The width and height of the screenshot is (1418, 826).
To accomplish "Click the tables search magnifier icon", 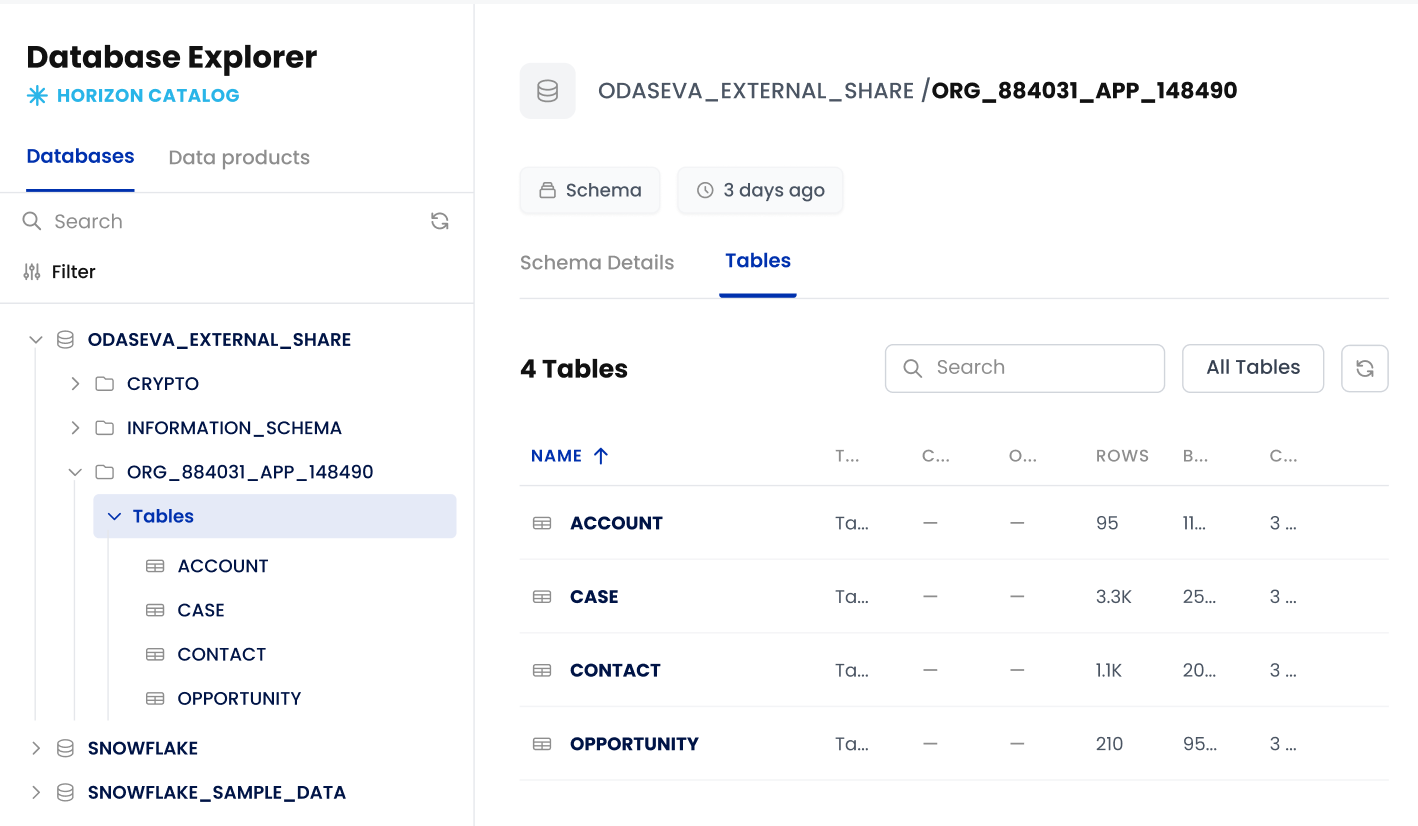I will click(x=912, y=368).
